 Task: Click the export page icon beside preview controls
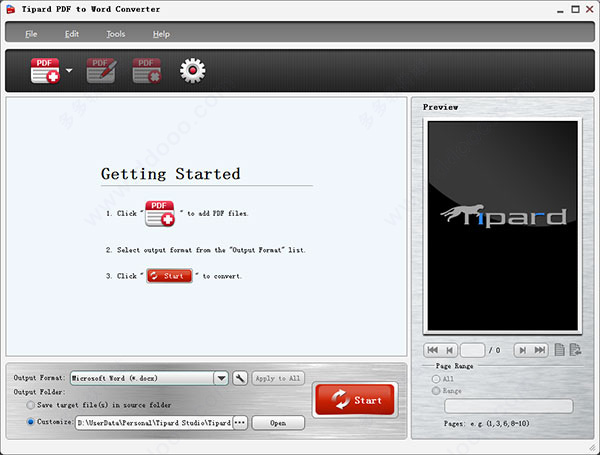pos(575,350)
